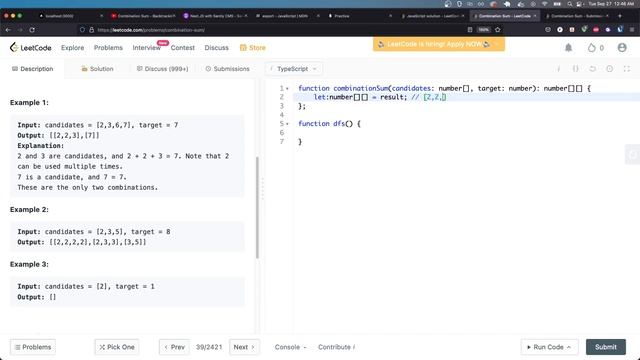Viewport: 640px width, 360px height.
Task: Go to the Prev problem
Action: (174, 347)
